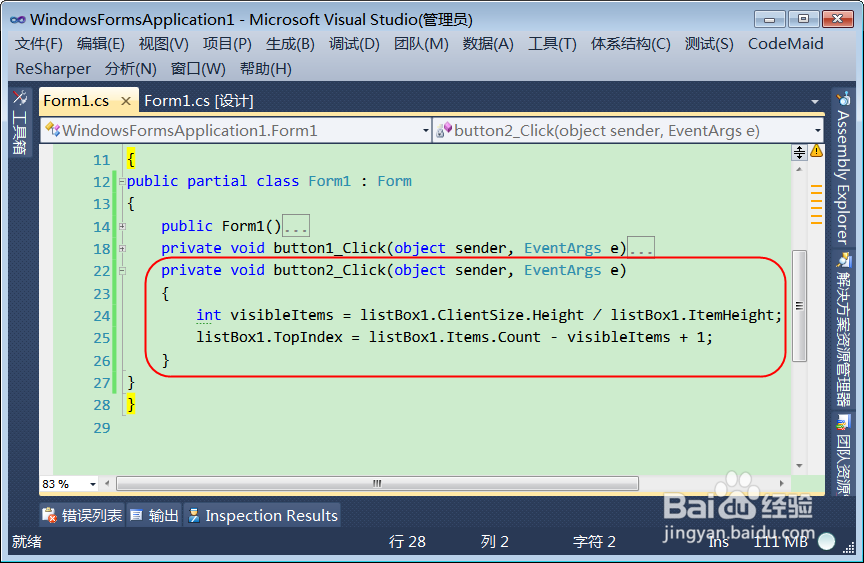Screen dimensions: 864x563
Task: Open the Inspection Results panel
Action: point(262,516)
